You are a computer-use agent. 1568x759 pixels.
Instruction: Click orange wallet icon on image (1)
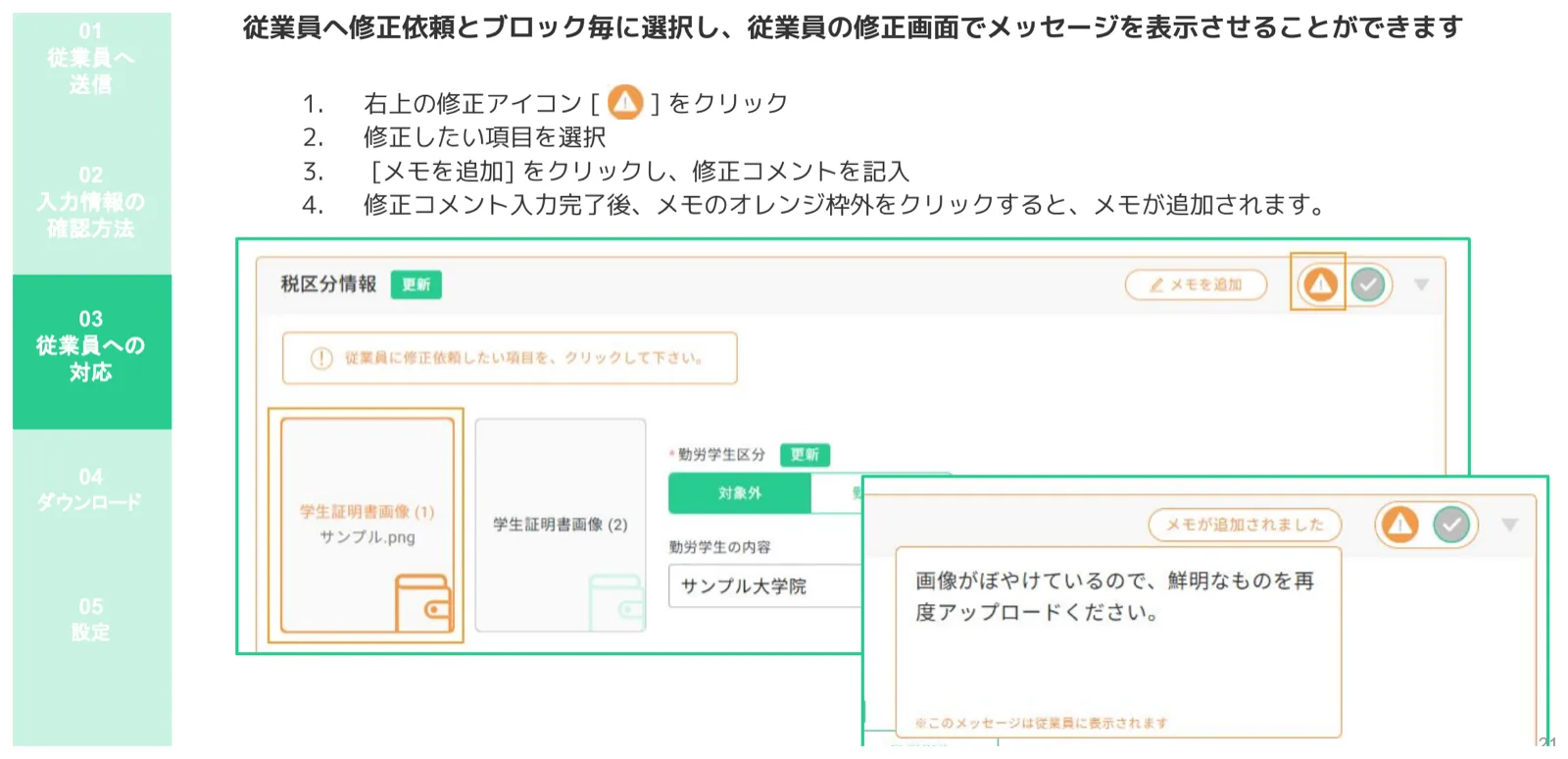(423, 603)
